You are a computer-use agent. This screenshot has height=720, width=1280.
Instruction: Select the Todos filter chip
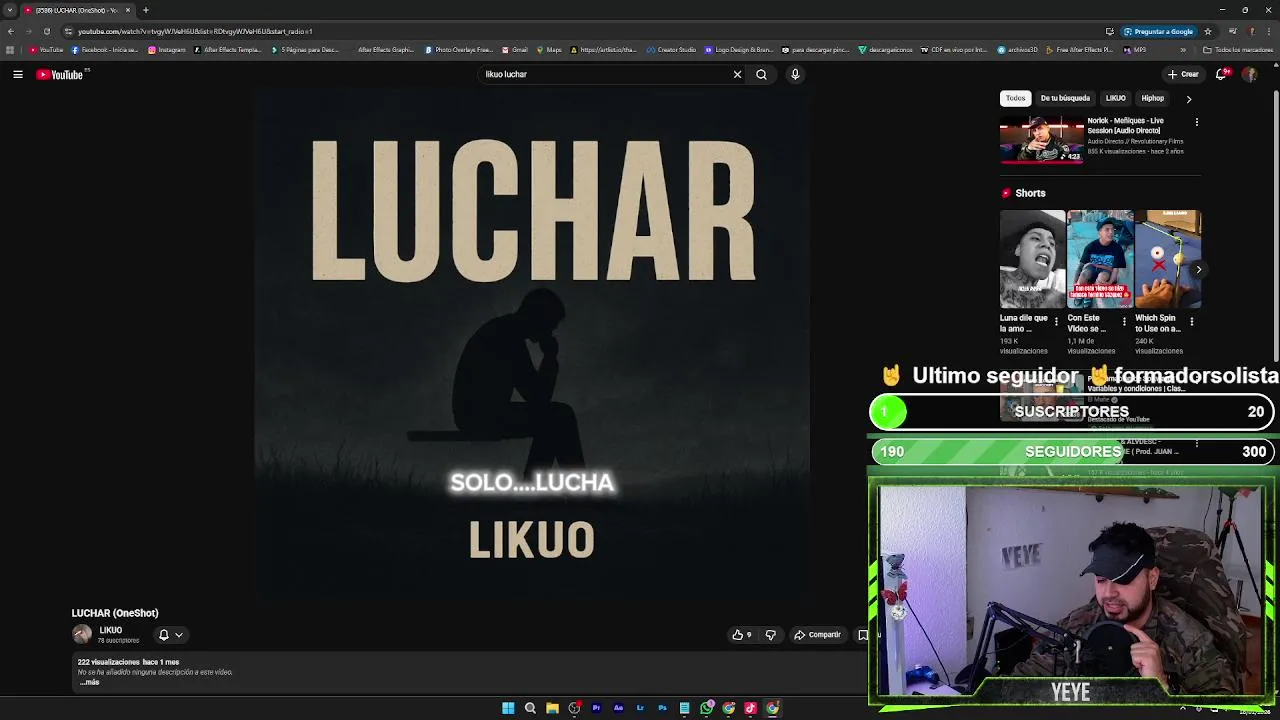click(x=1015, y=98)
